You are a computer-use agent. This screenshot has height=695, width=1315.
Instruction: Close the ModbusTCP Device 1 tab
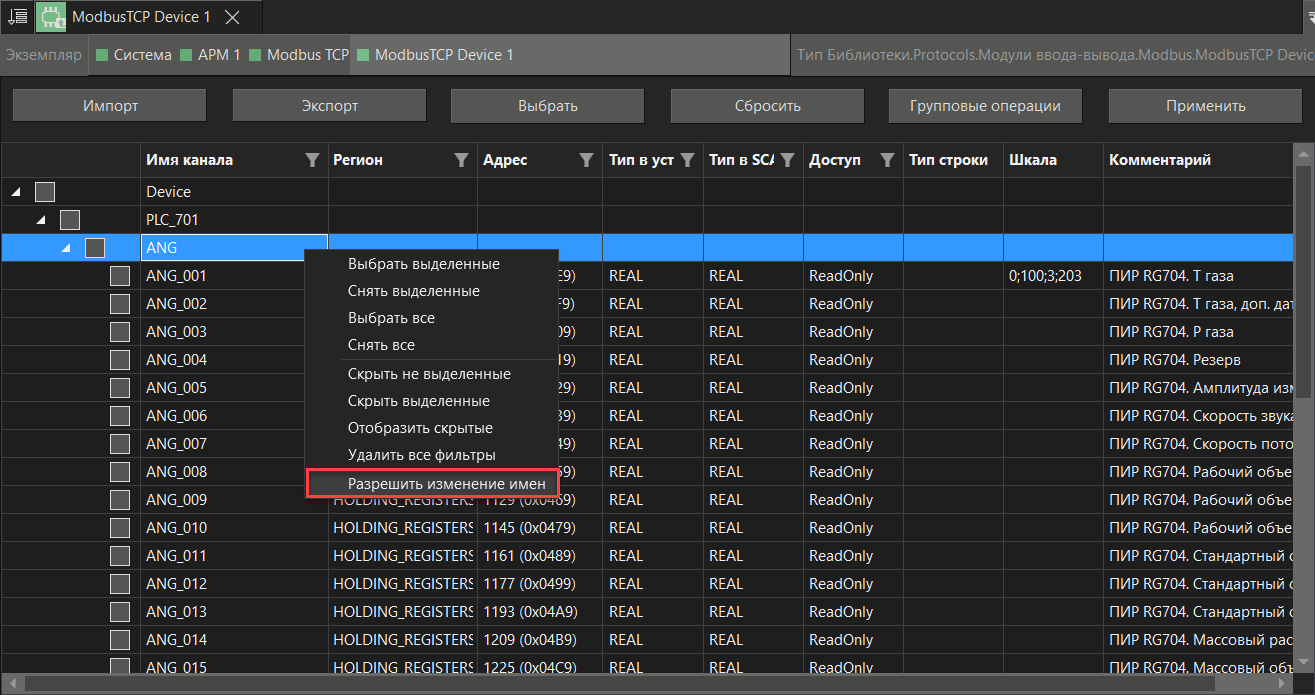pyautogui.click(x=232, y=18)
